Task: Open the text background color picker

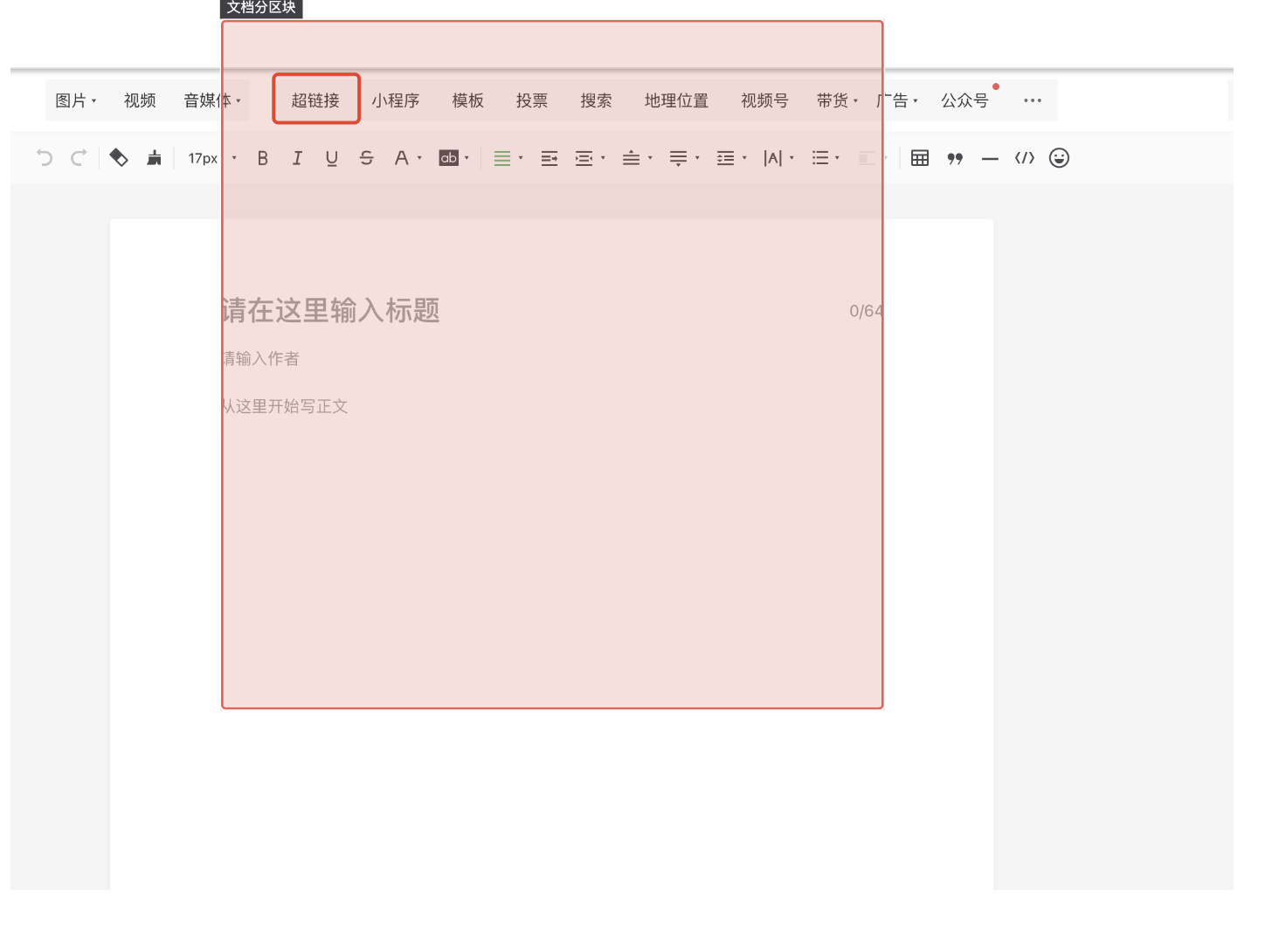Action: (x=454, y=158)
